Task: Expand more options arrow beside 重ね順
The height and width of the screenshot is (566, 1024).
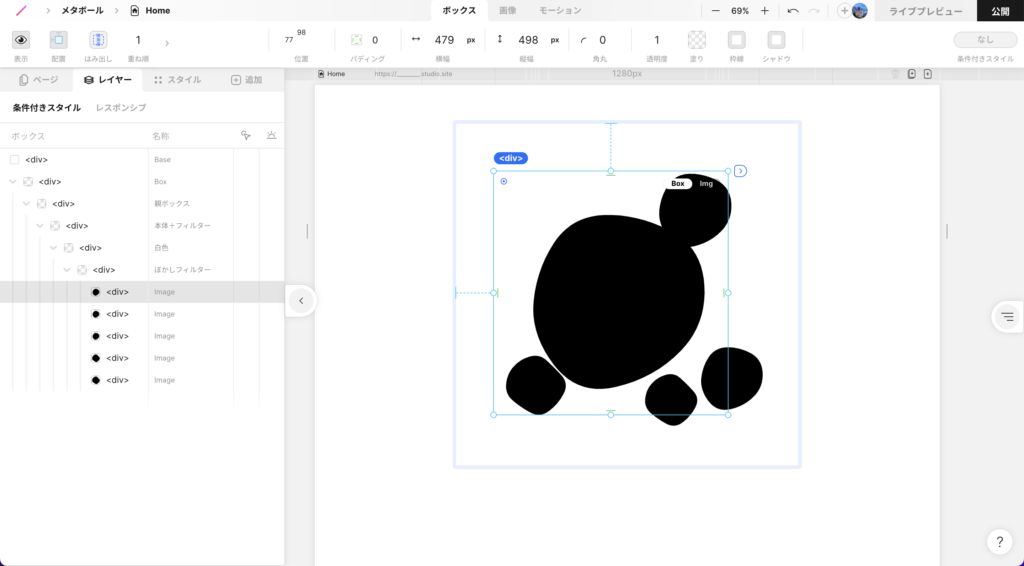Action: pos(167,43)
